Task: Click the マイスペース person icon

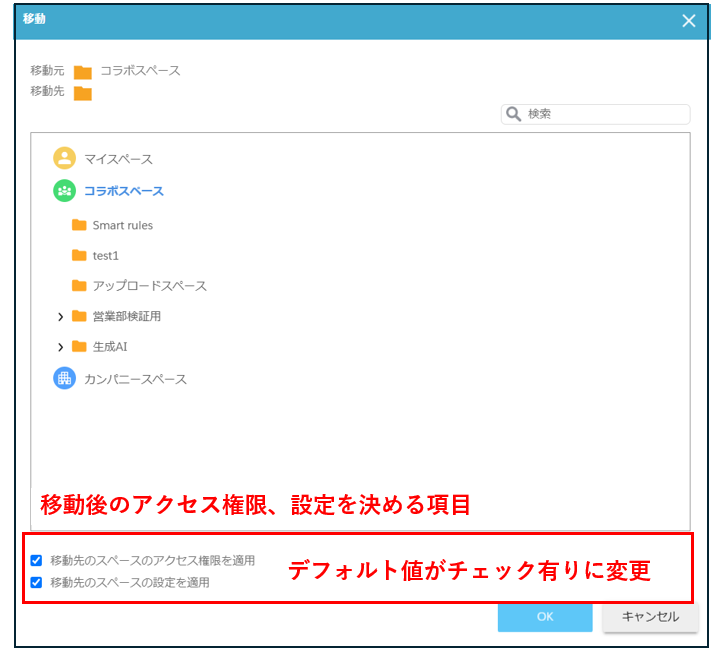Action: click(x=64, y=158)
